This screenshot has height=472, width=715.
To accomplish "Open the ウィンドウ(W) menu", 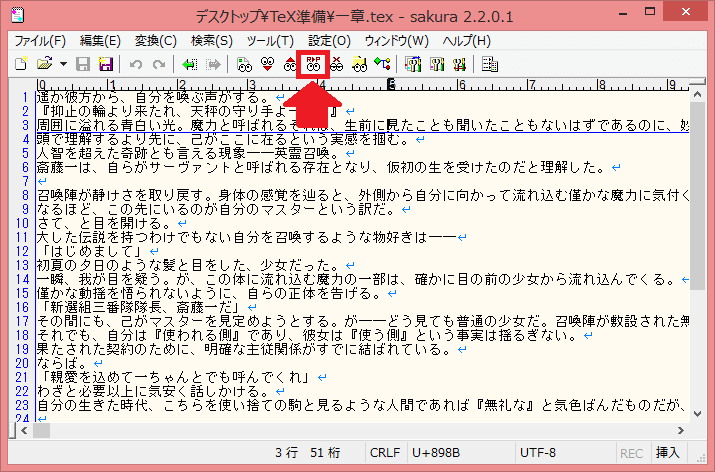I will coord(396,41).
